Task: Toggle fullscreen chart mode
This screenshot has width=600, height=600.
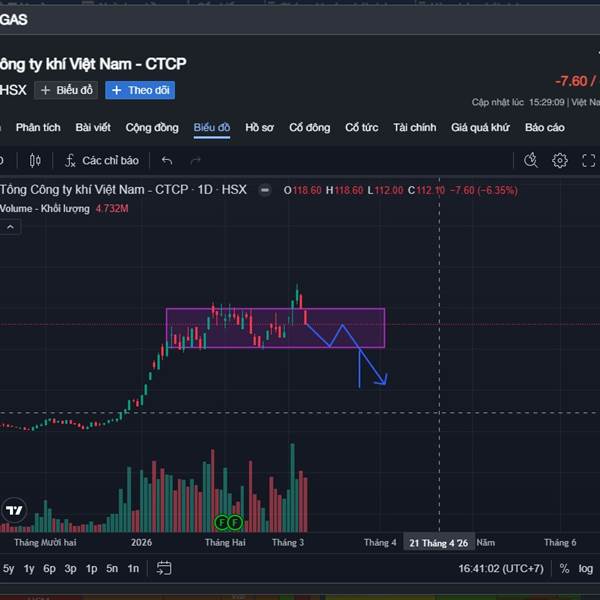Action: point(589,160)
